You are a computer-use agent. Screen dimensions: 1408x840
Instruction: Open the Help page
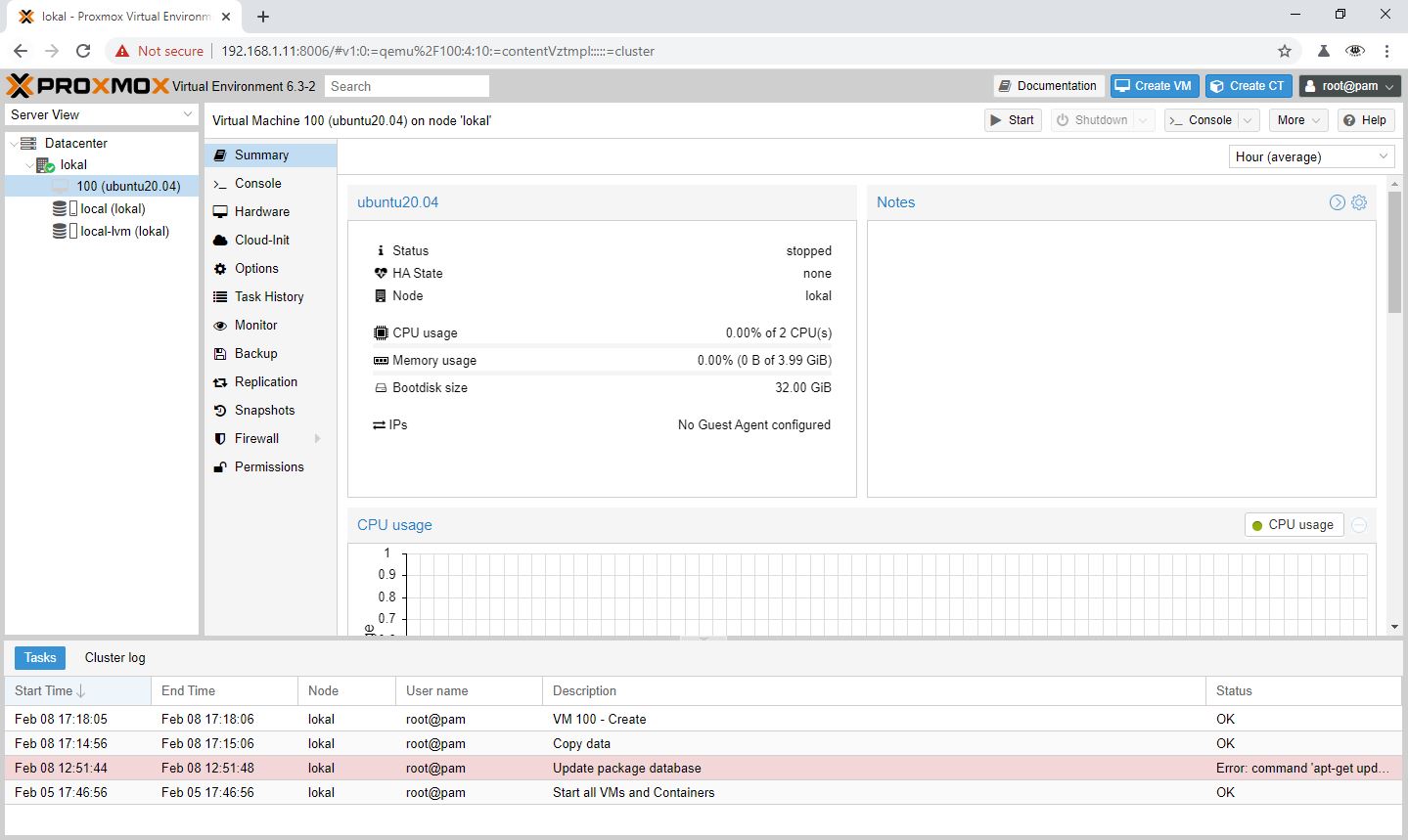tap(1364, 120)
